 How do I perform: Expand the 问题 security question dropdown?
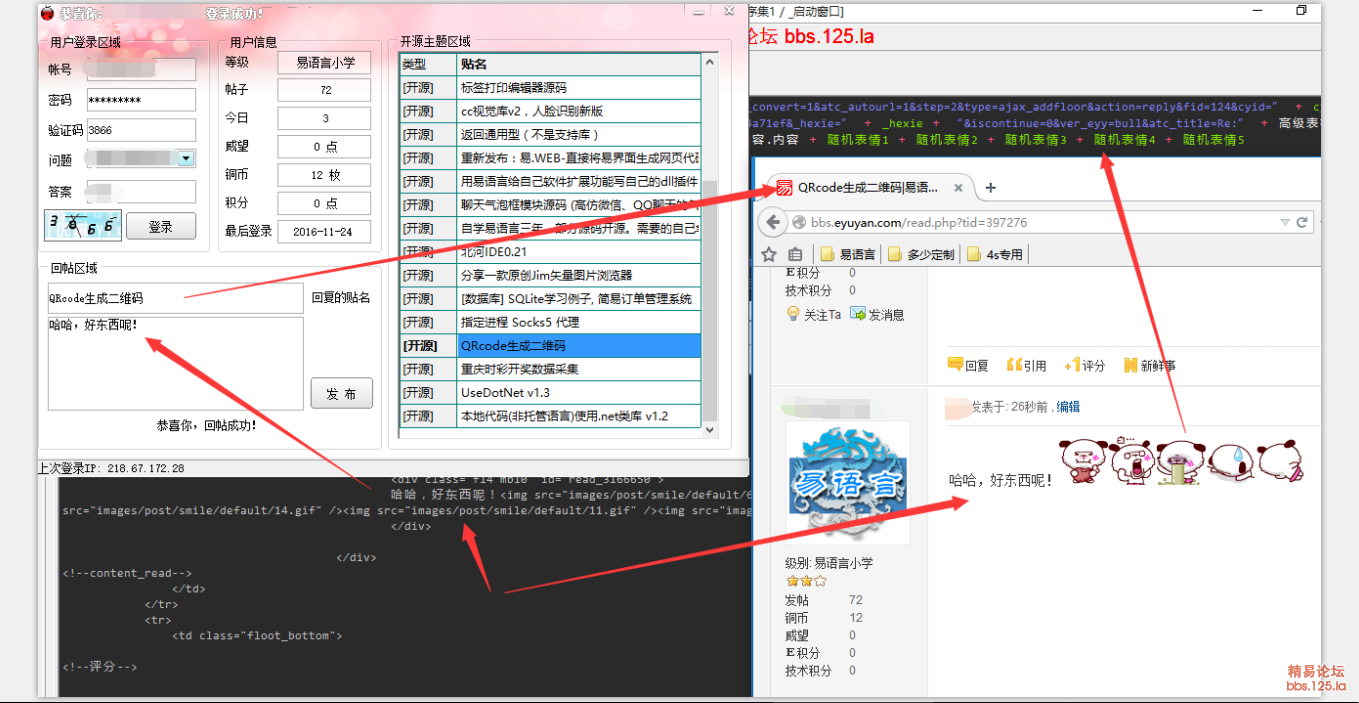[x=185, y=159]
